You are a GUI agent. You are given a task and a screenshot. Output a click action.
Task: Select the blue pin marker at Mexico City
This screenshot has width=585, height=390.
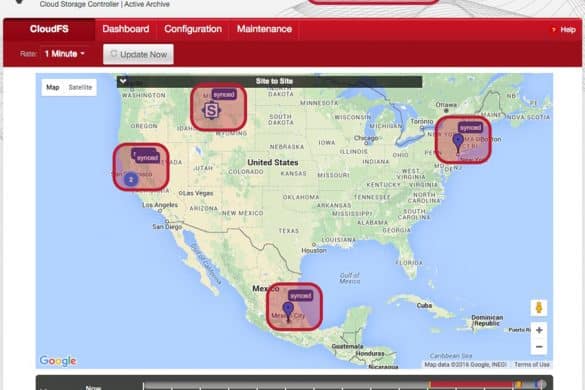pyautogui.click(x=288, y=312)
